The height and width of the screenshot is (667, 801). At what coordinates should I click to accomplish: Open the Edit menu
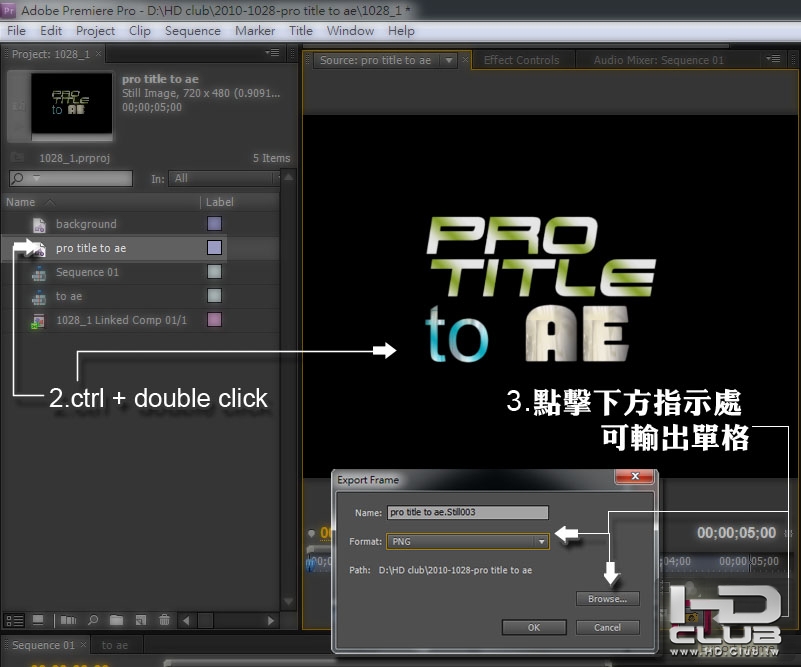tap(51, 31)
